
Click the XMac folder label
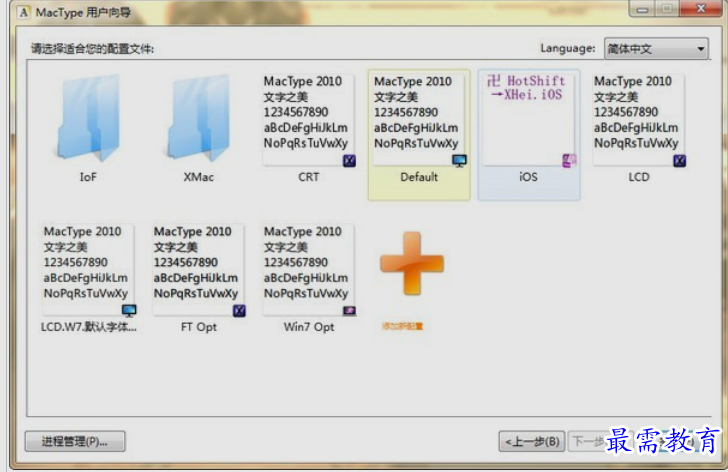pyautogui.click(x=199, y=177)
